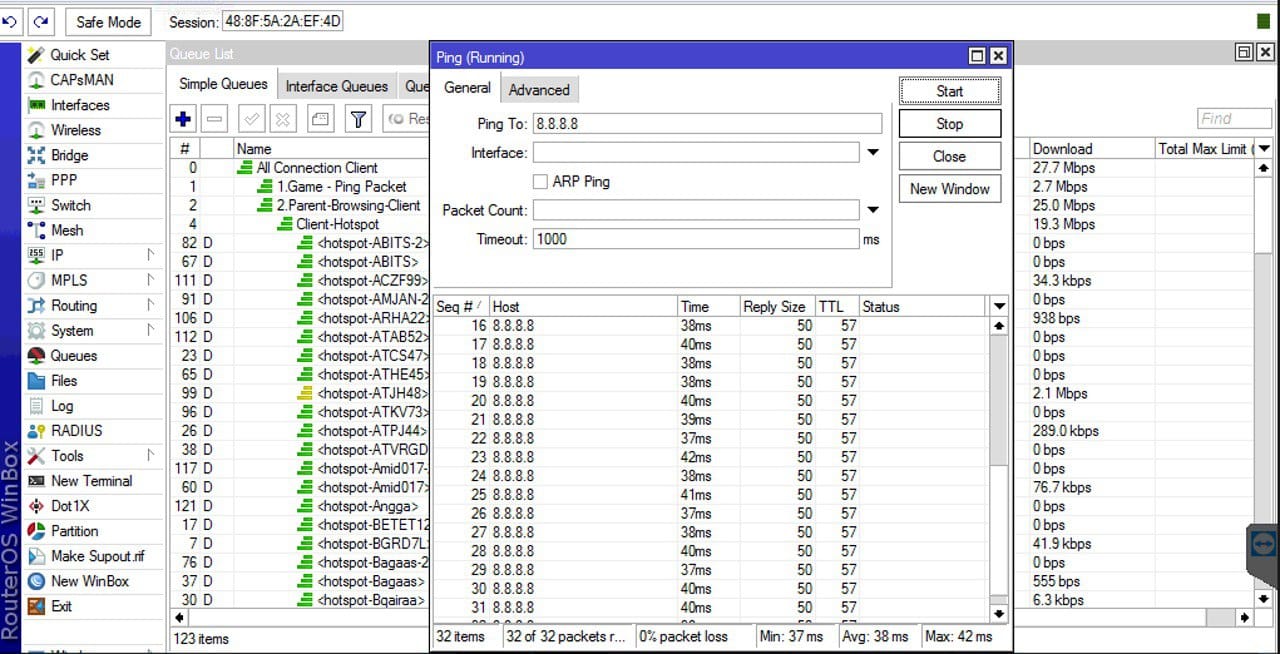Expand System submenu
Viewport: 1280px width, 654px height.
151,330
